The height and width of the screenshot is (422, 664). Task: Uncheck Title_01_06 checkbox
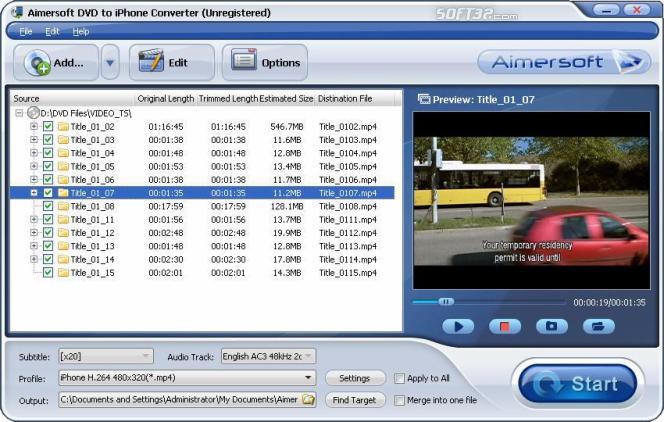48,179
